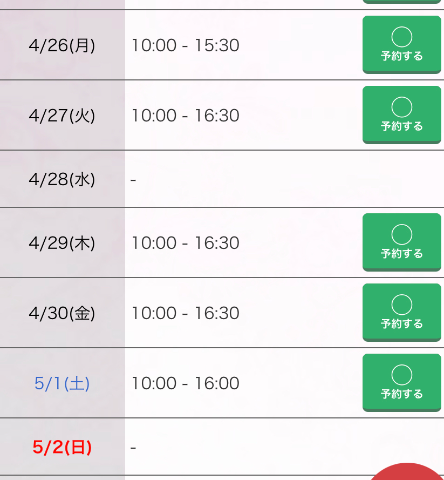The width and height of the screenshot is (444, 480).
Task: Click 予約する for 4/27(火)
Action: point(402,115)
